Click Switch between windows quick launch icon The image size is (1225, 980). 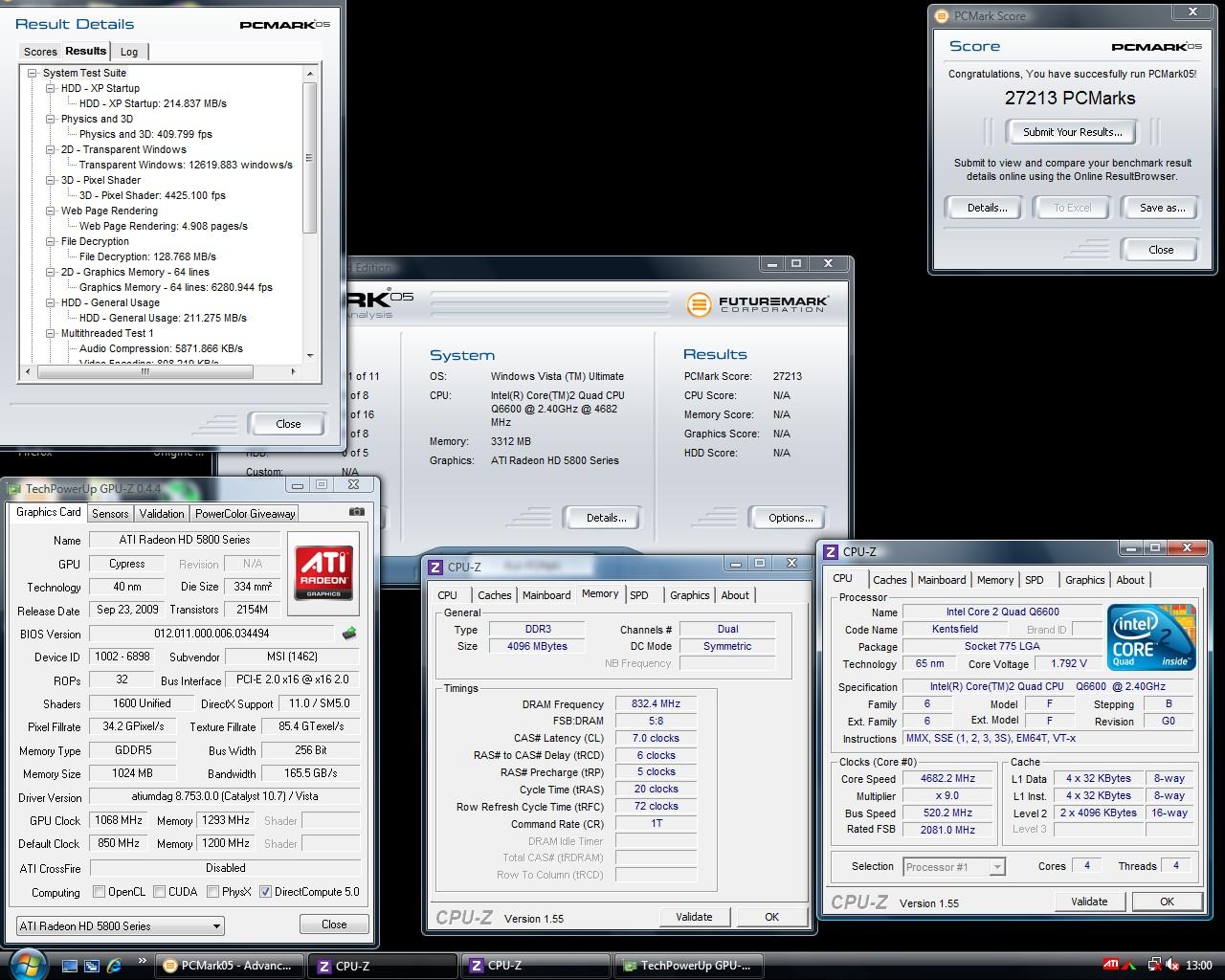pyautogui.click(x=92, y=966)
